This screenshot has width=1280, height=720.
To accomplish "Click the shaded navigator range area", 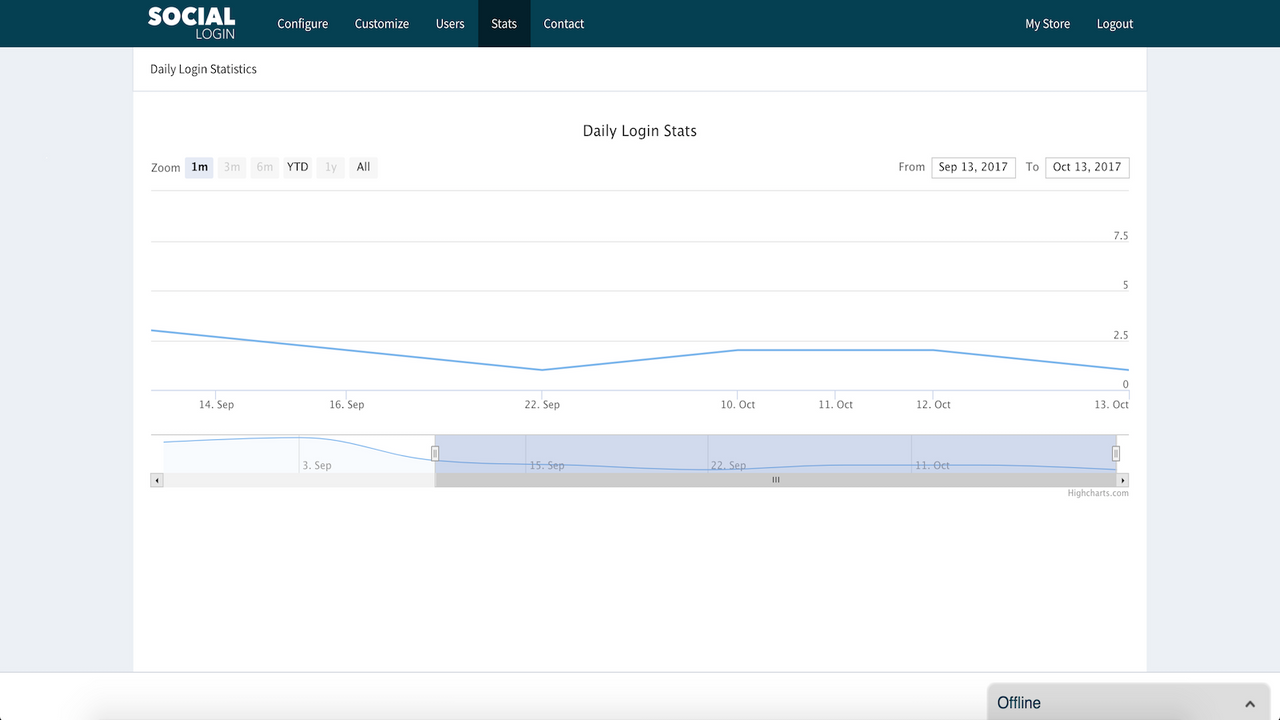I will tap(775, 453).
